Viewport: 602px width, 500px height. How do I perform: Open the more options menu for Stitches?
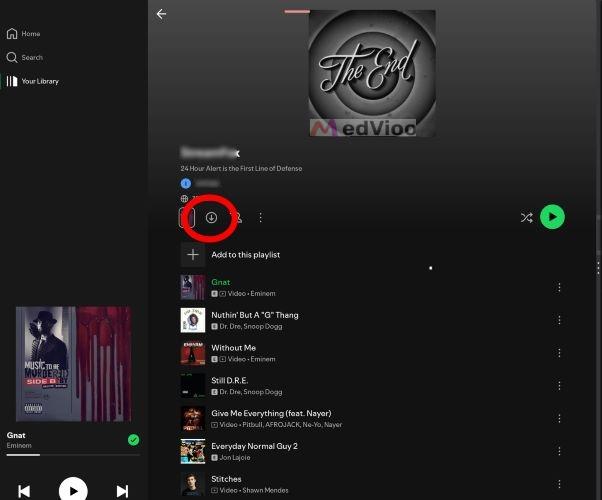[x=559, y=484]
